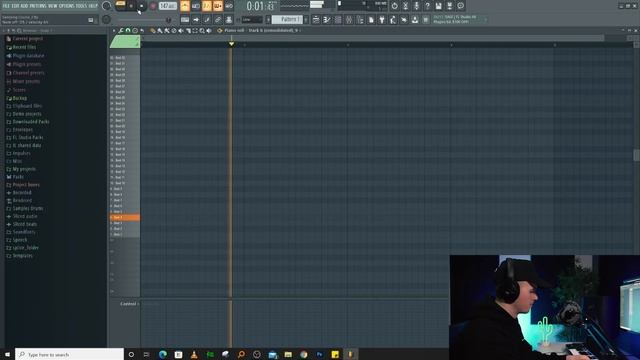Click the target channel icon before Piano roll title
This screenshot has width=640, height=360.
(220, 31)
